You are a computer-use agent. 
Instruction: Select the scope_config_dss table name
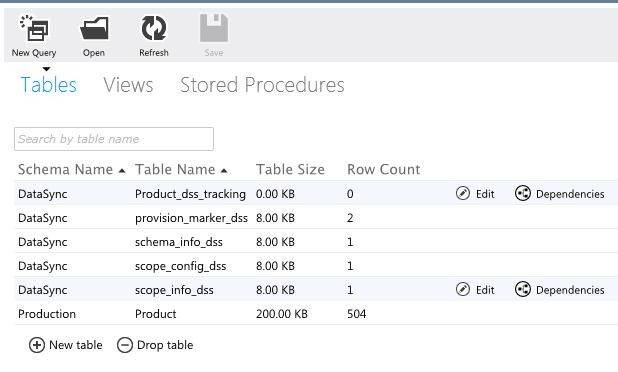coord(181,266)
